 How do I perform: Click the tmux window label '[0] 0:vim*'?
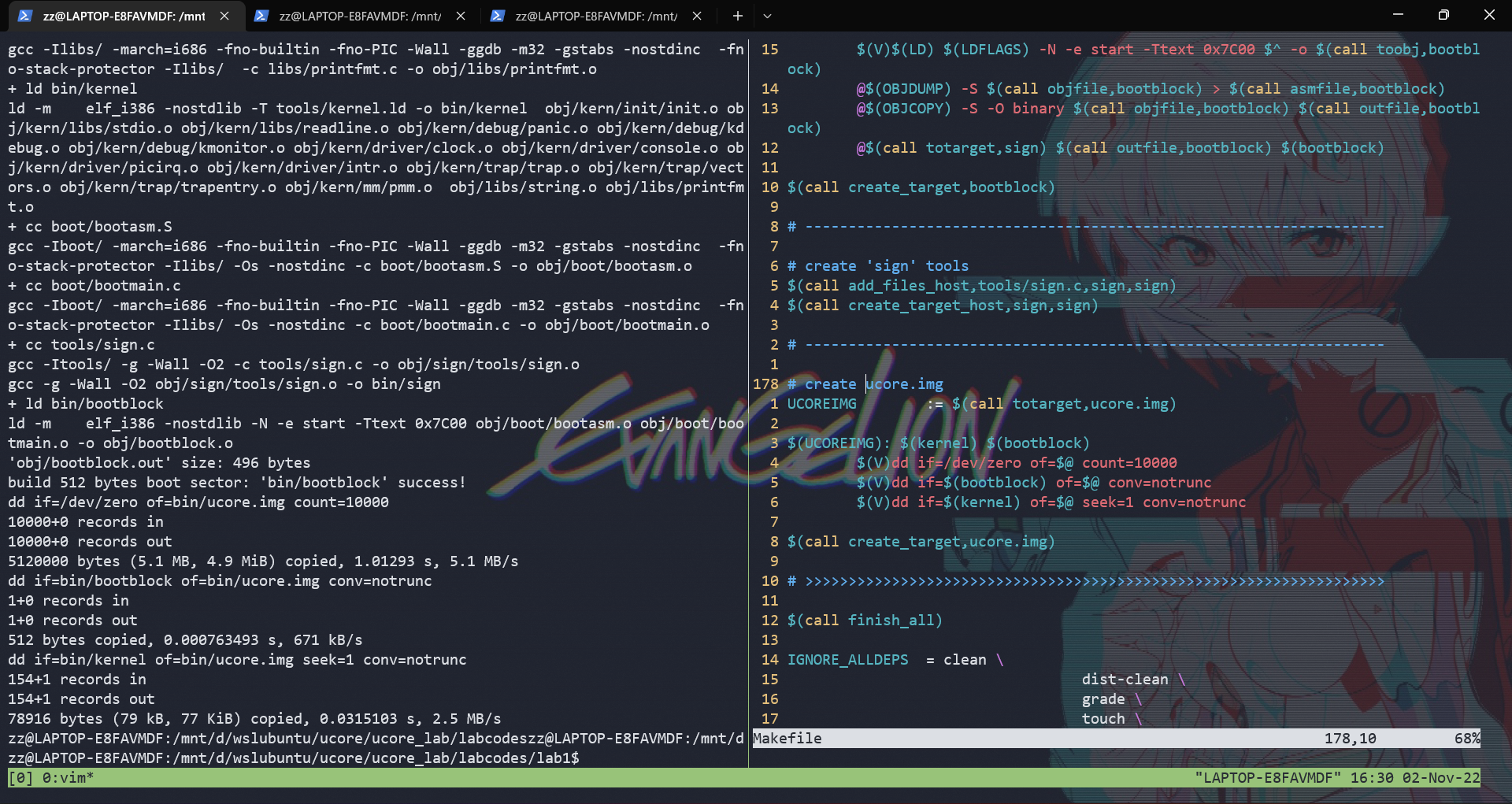pos(51,778)
